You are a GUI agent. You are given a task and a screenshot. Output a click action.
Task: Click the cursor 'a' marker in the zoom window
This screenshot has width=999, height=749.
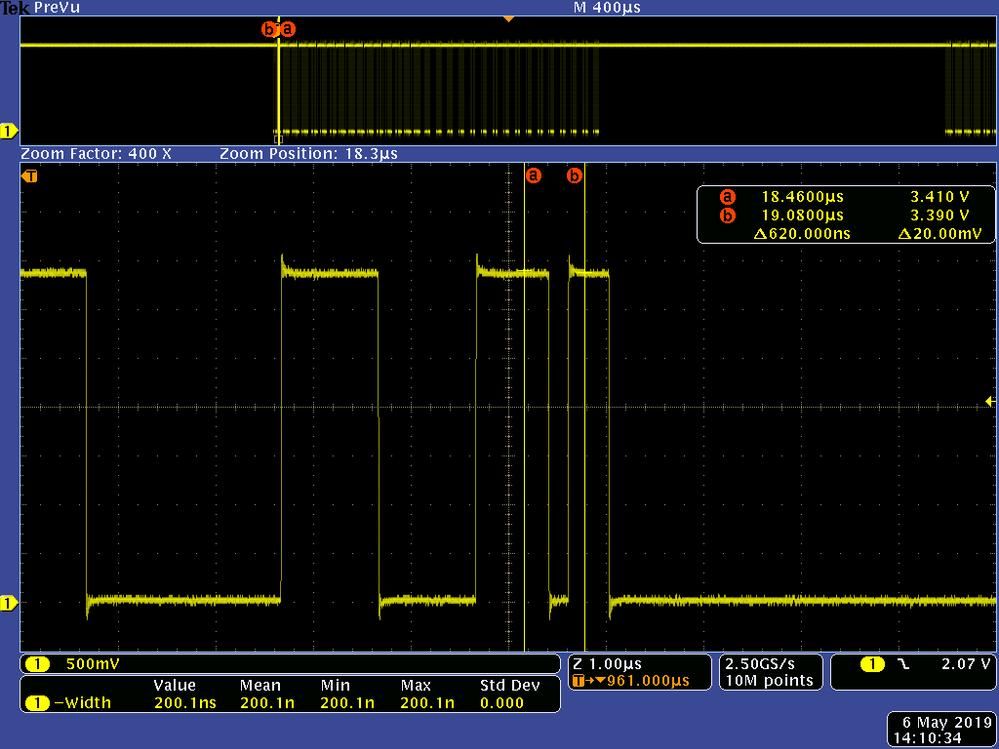coord(533,175)
